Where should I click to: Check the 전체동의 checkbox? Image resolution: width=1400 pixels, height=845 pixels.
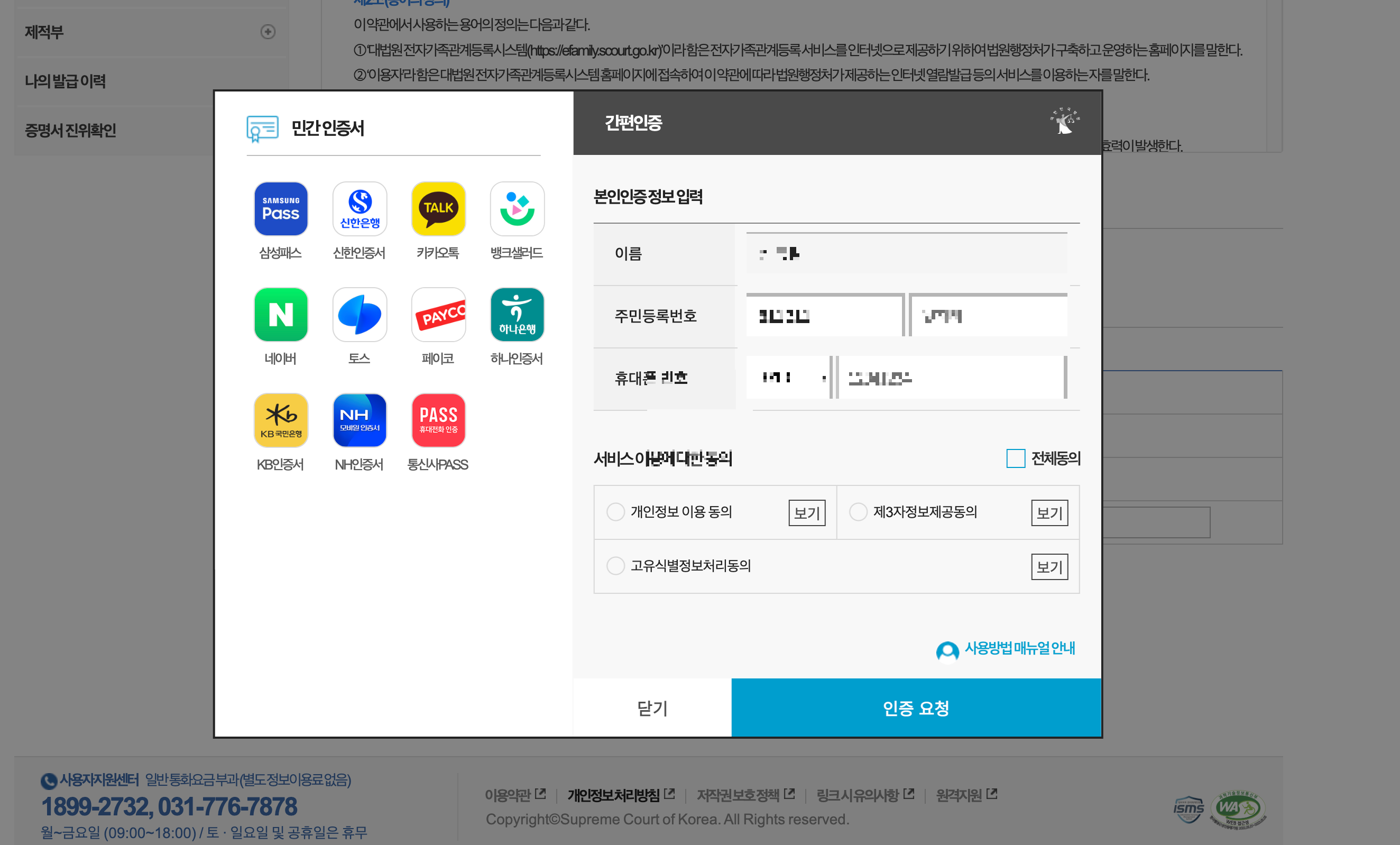1015,458
